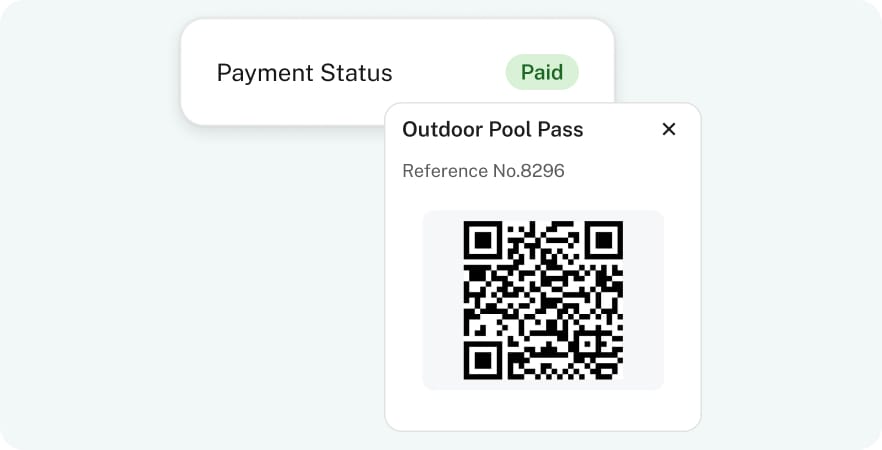Viewport: 882px width, 450px height.
Task: Click the green Paid status badge
Action: click(542, 73)
